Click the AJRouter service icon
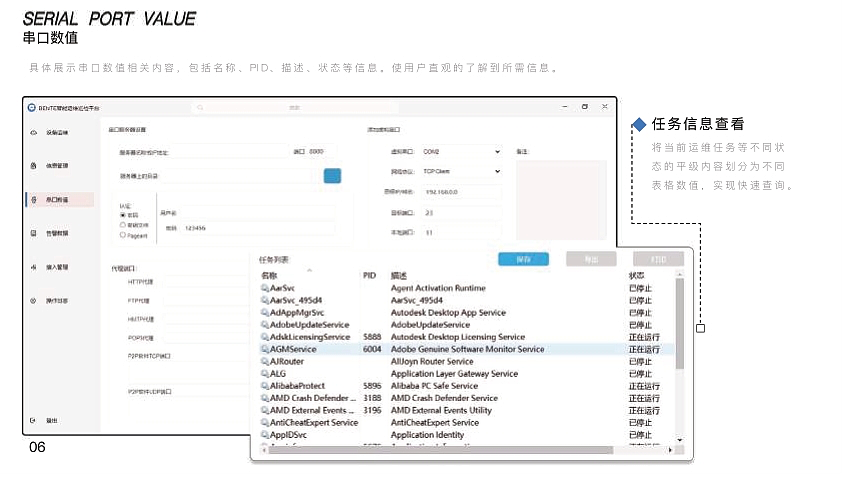 (x=265, y=362)
